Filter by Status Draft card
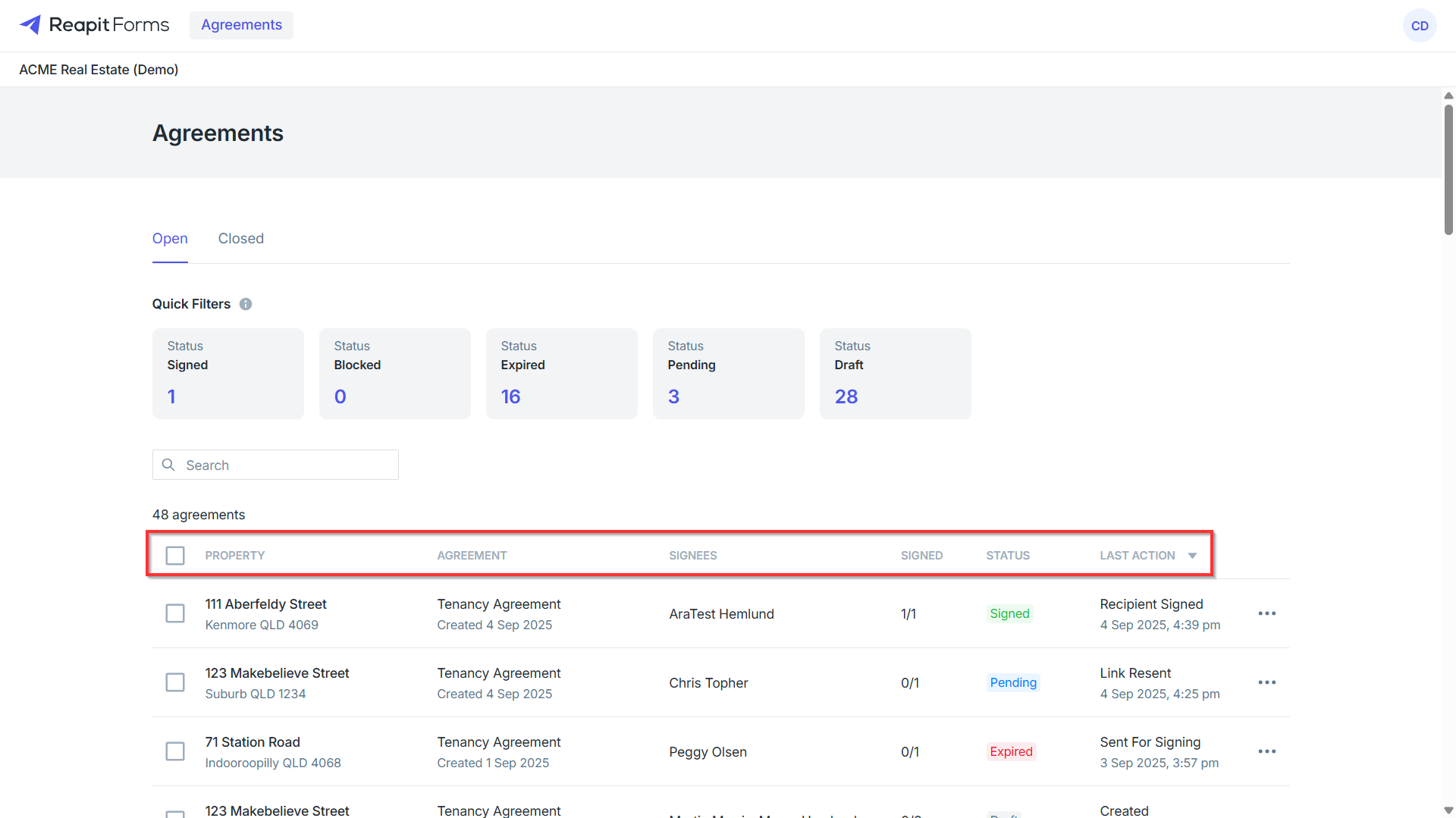 coord(896,374)
